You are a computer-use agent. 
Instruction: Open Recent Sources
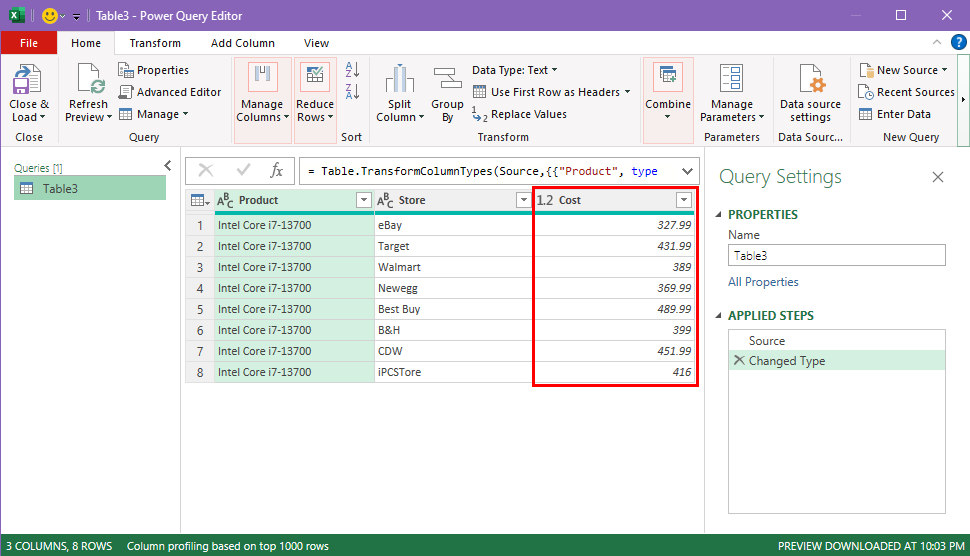(906, 92)
